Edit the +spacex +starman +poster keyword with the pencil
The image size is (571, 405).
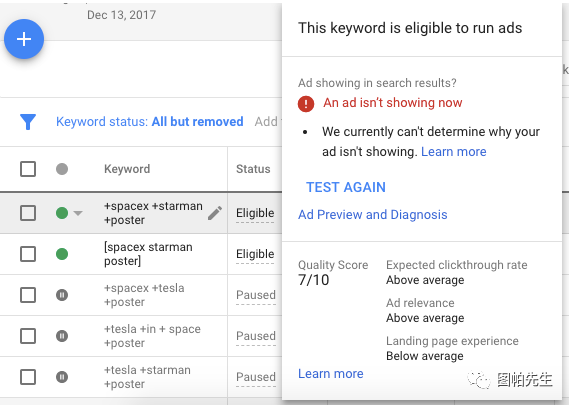click(215, 213)
